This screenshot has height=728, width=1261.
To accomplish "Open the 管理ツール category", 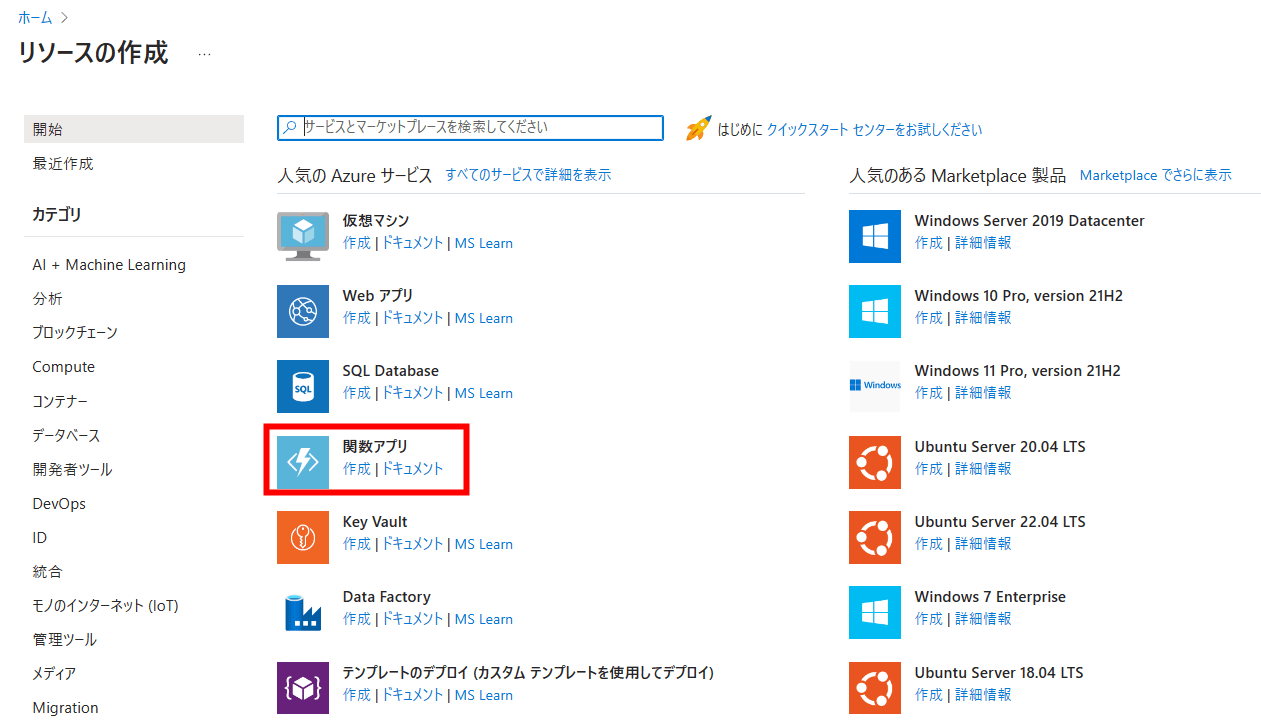I will click(x=65, y=640).
